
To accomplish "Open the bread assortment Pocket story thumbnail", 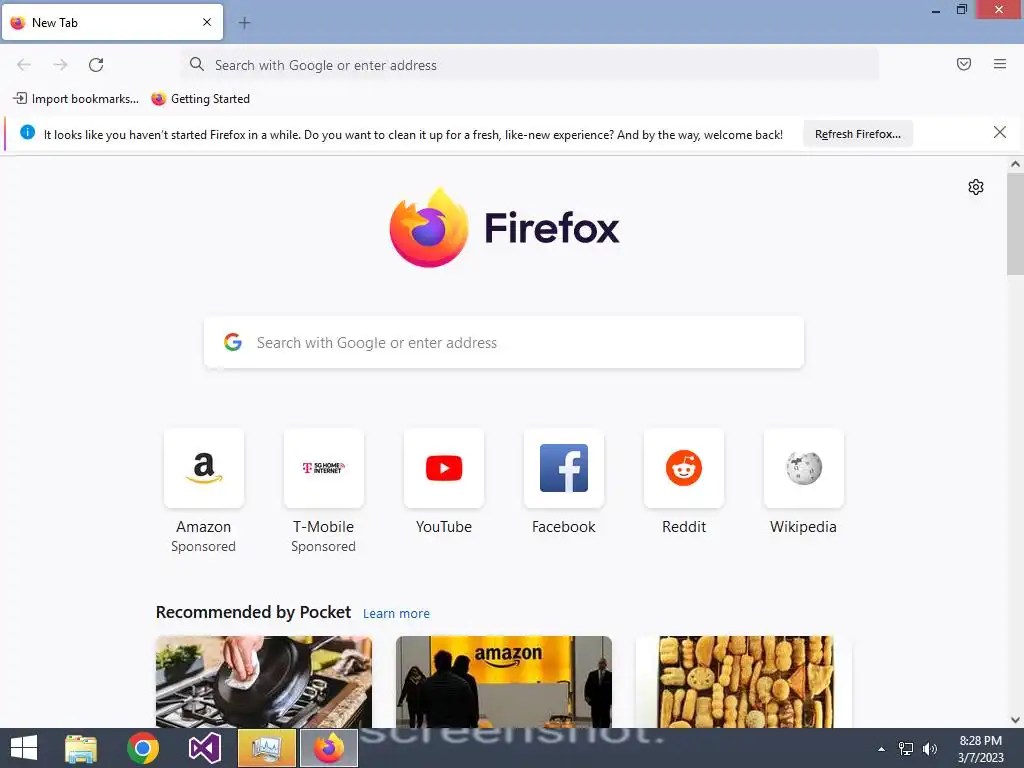I will (744, 682).
